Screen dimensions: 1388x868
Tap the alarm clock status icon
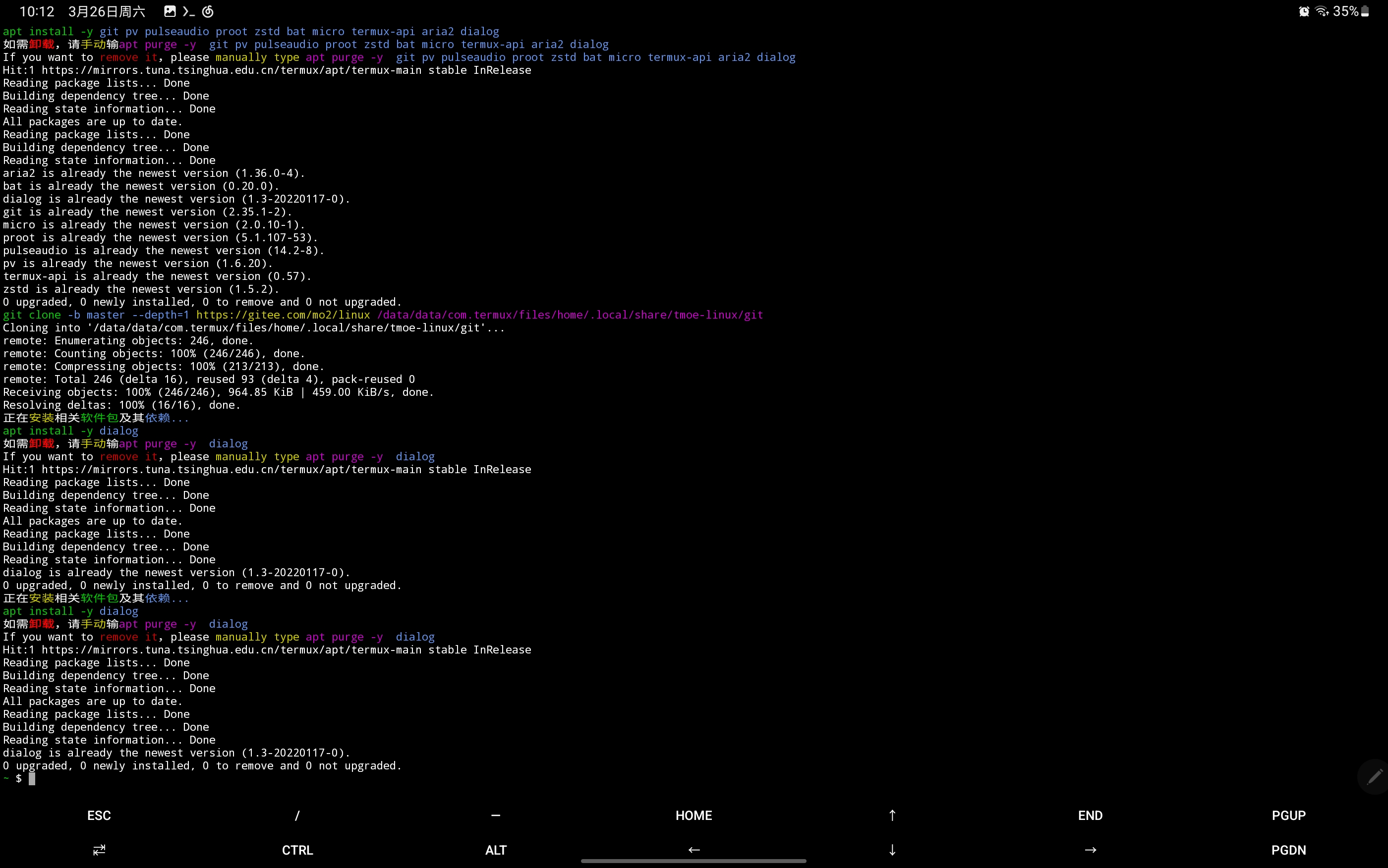(1304, 11)
